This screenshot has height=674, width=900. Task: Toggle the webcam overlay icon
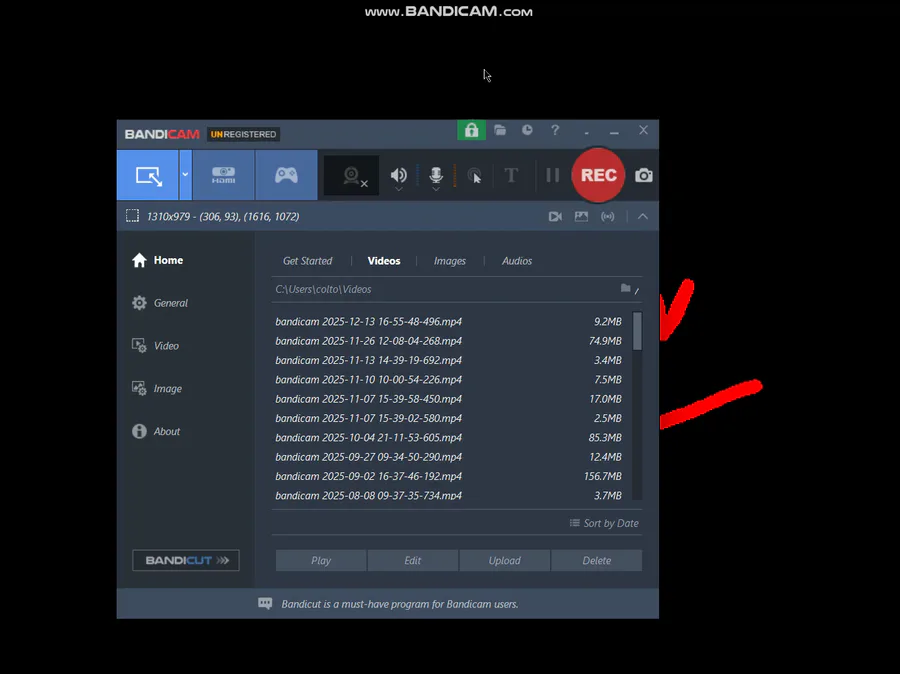click(x=351, y=175)
